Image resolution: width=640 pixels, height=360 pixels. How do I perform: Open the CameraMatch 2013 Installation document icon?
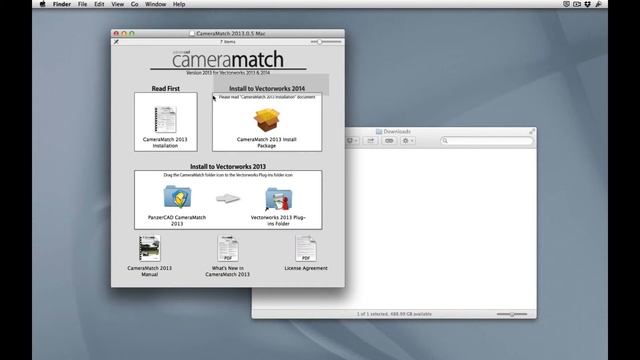[x=165, y=120]
